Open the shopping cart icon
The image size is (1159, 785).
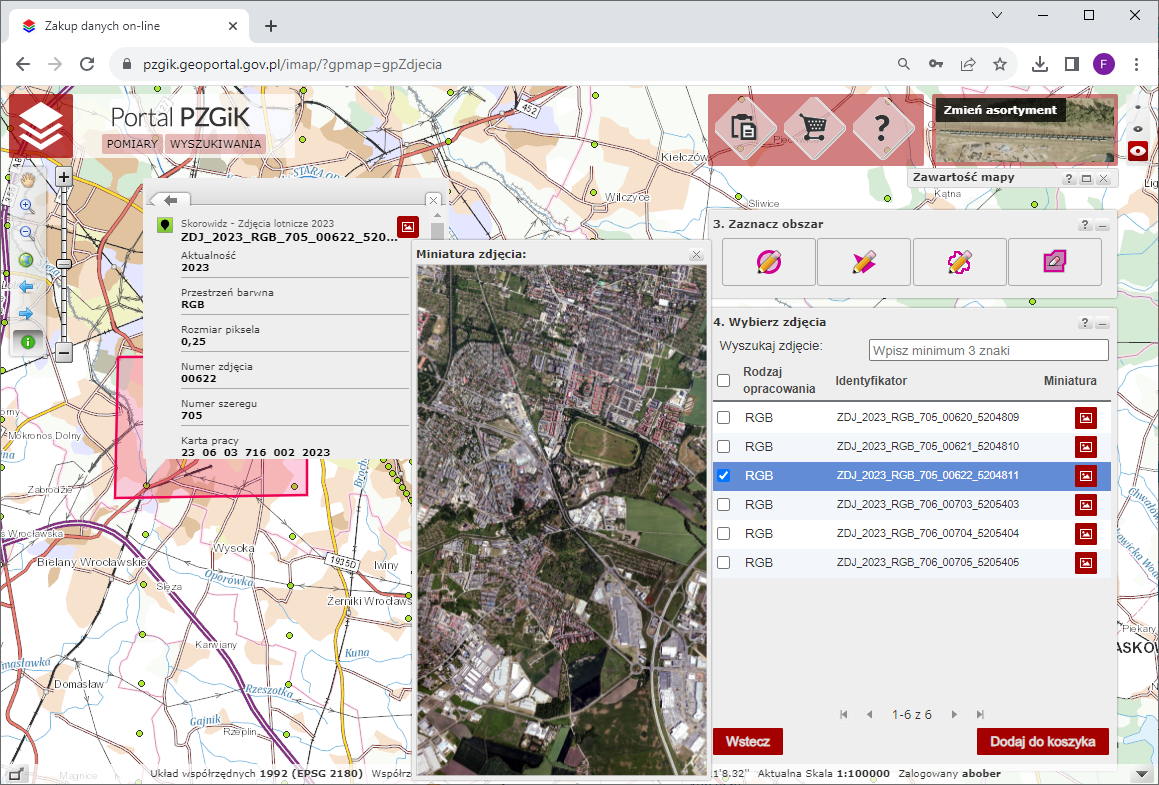coord(814,129)
